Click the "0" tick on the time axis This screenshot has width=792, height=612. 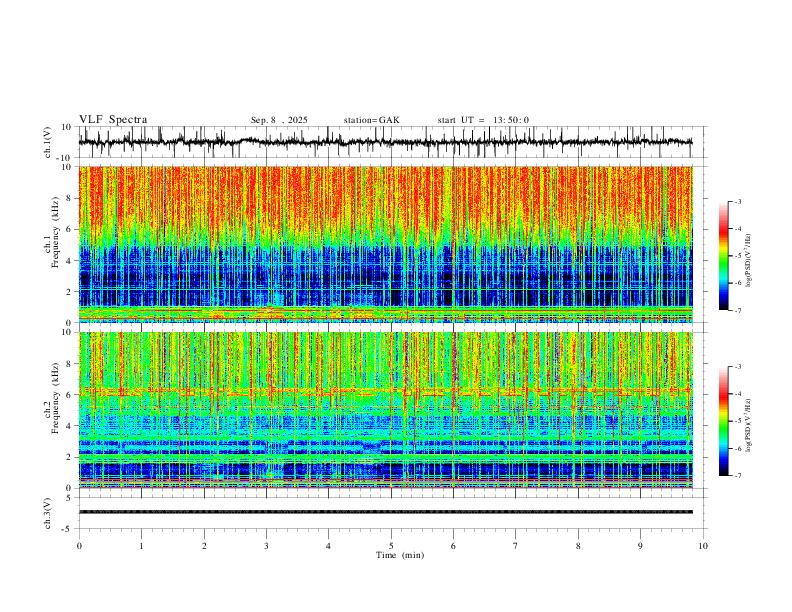79,546
